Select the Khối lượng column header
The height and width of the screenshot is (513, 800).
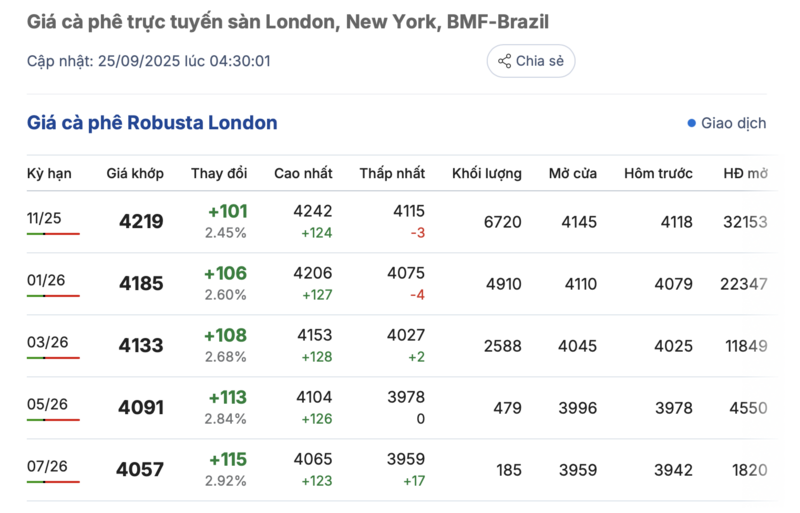486,173
